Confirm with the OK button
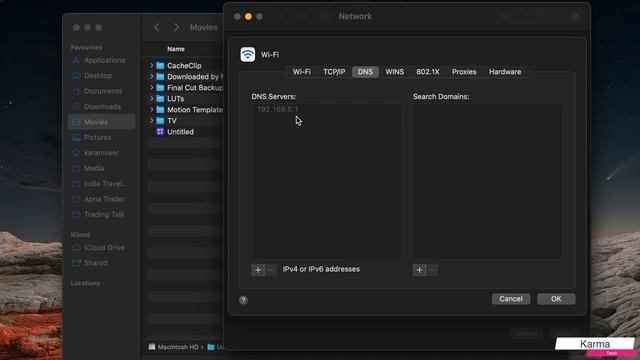Screen dimensions: 640x360 point(556,299)
